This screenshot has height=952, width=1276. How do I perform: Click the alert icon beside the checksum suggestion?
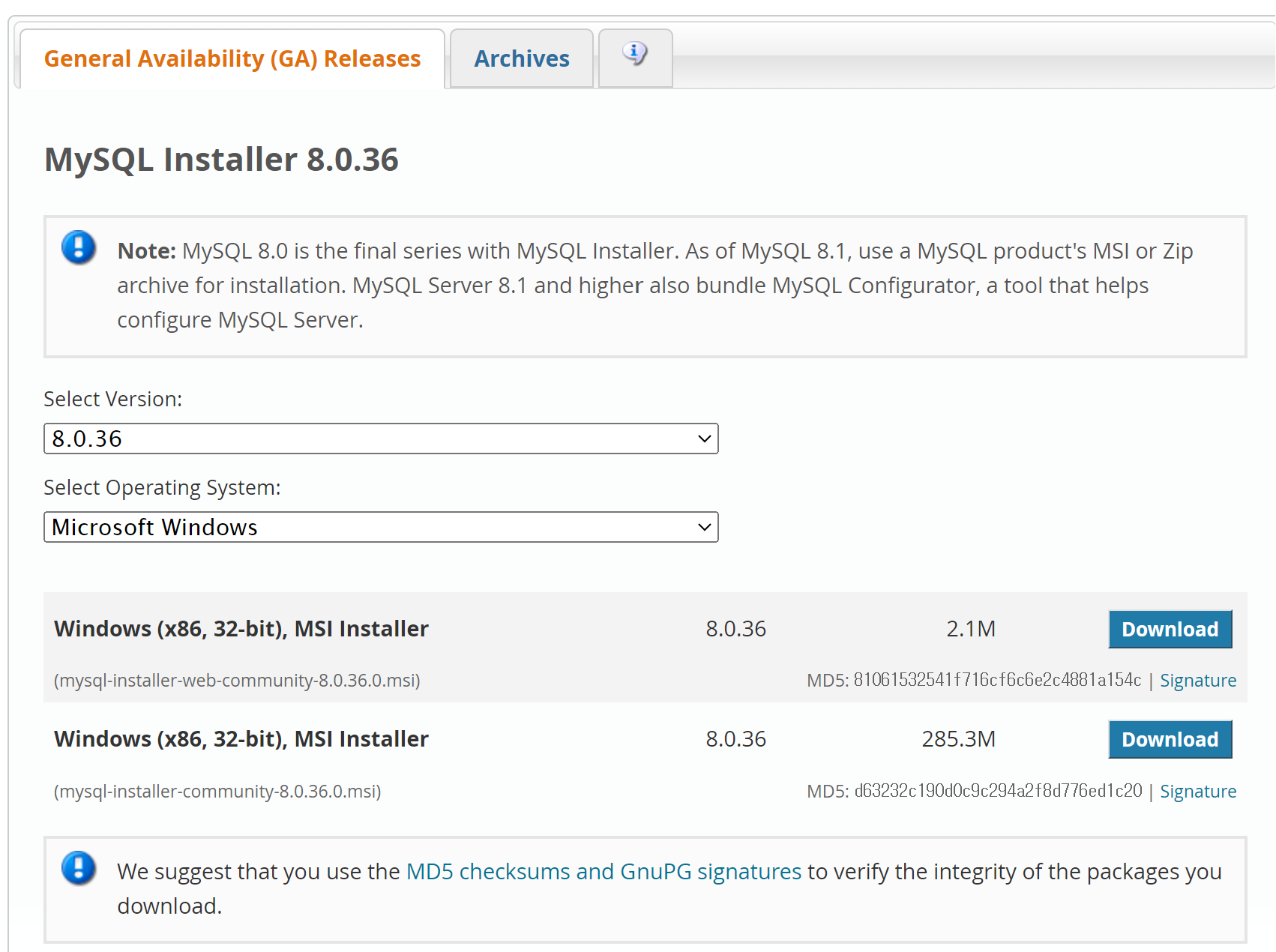pyautogui.click(x=79, y=869)
